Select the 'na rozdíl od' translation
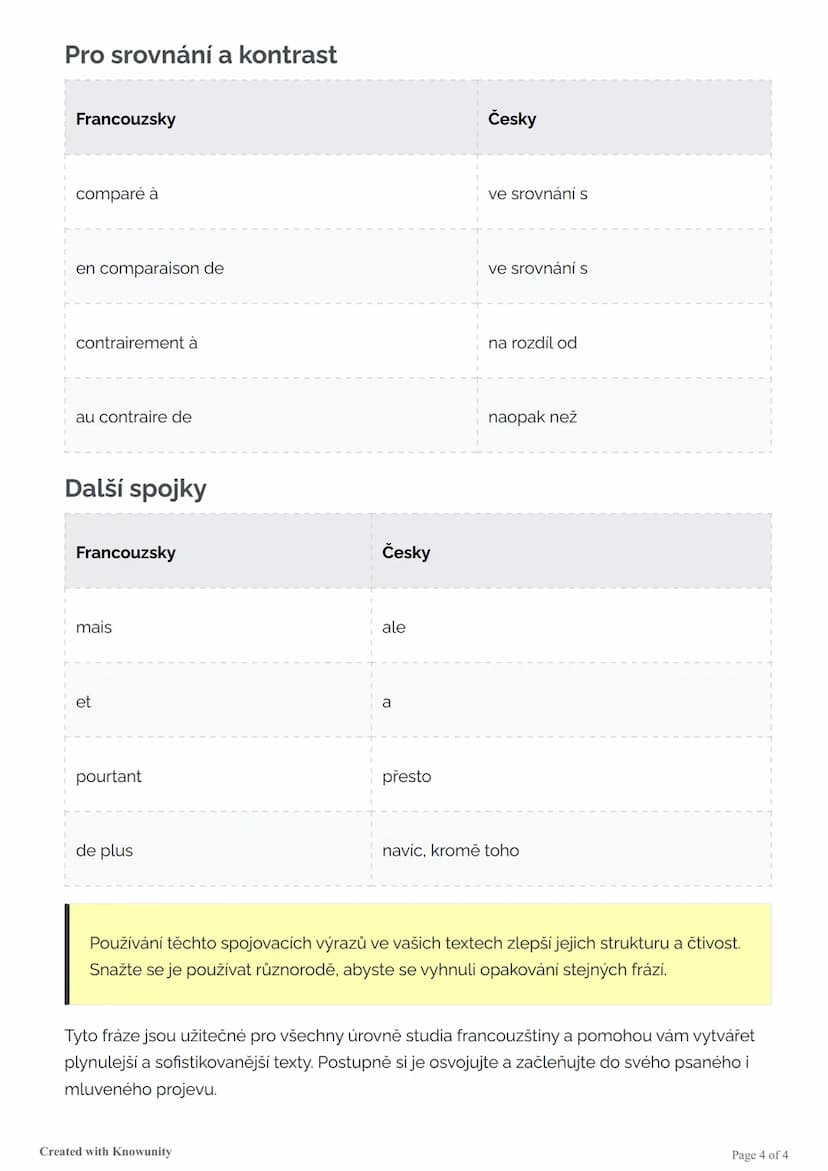 click(x=532, y=343)
